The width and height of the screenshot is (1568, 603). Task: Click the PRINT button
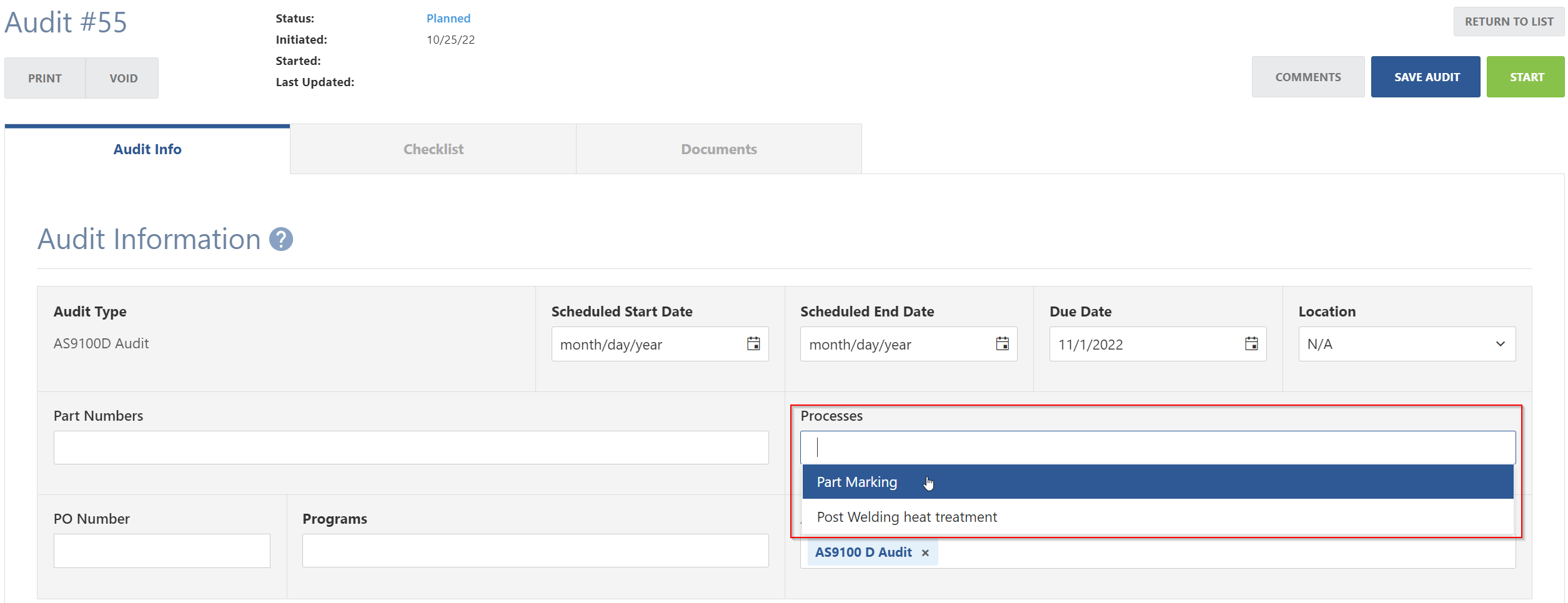[45, 78]
